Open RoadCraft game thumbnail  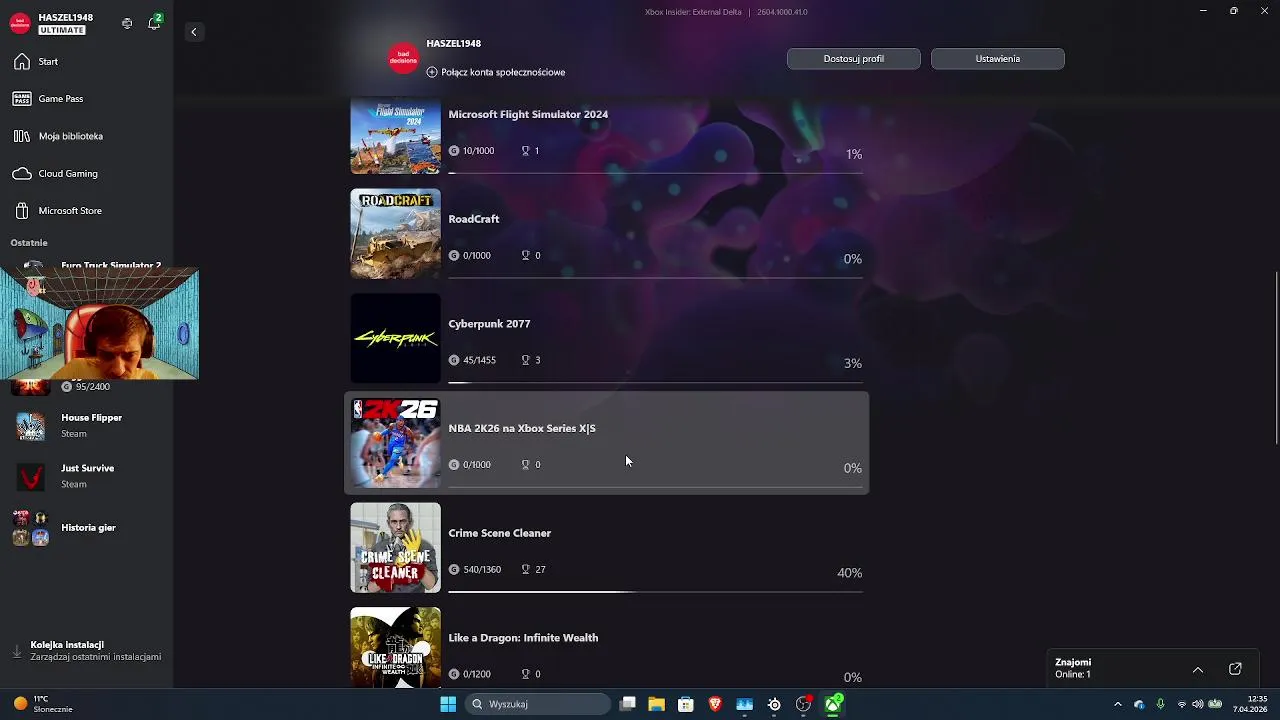(395, 233)
